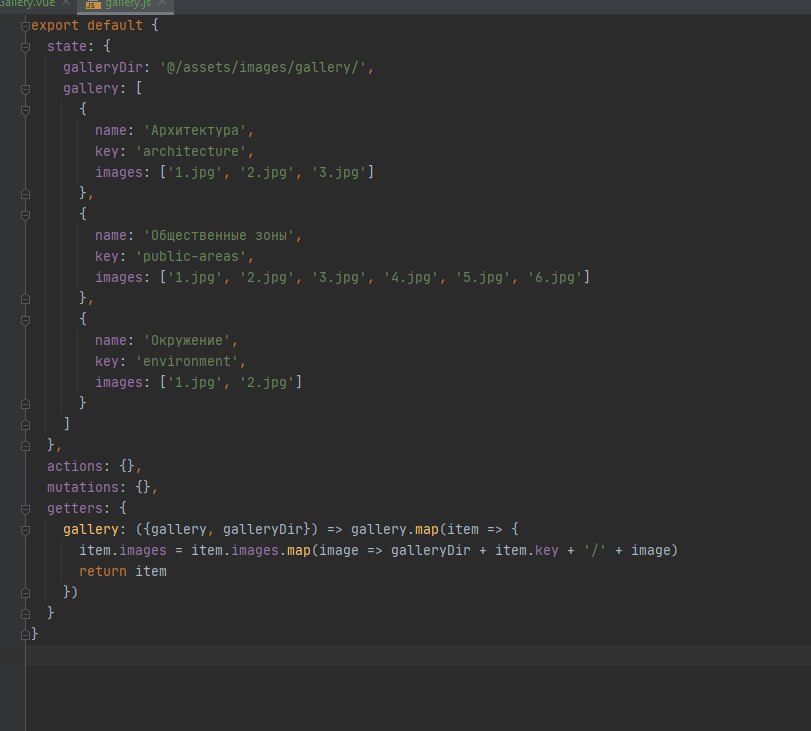This screenshot has width=811, height=731.
Task: Click the 'state' property name
Action: tap(67, 46)
